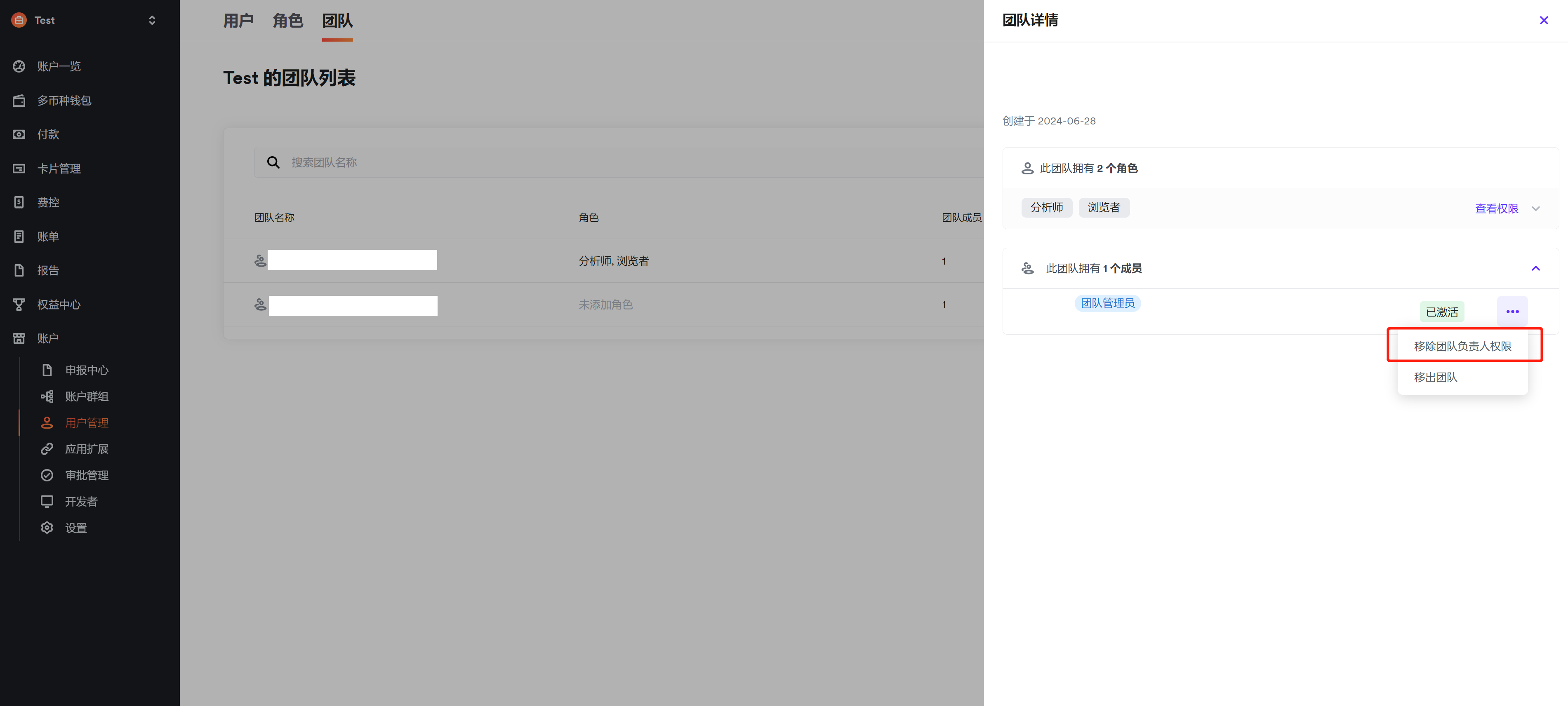
Task: Click the 账户群组 hierarchy icon
Action: click(x=47, y=396)
